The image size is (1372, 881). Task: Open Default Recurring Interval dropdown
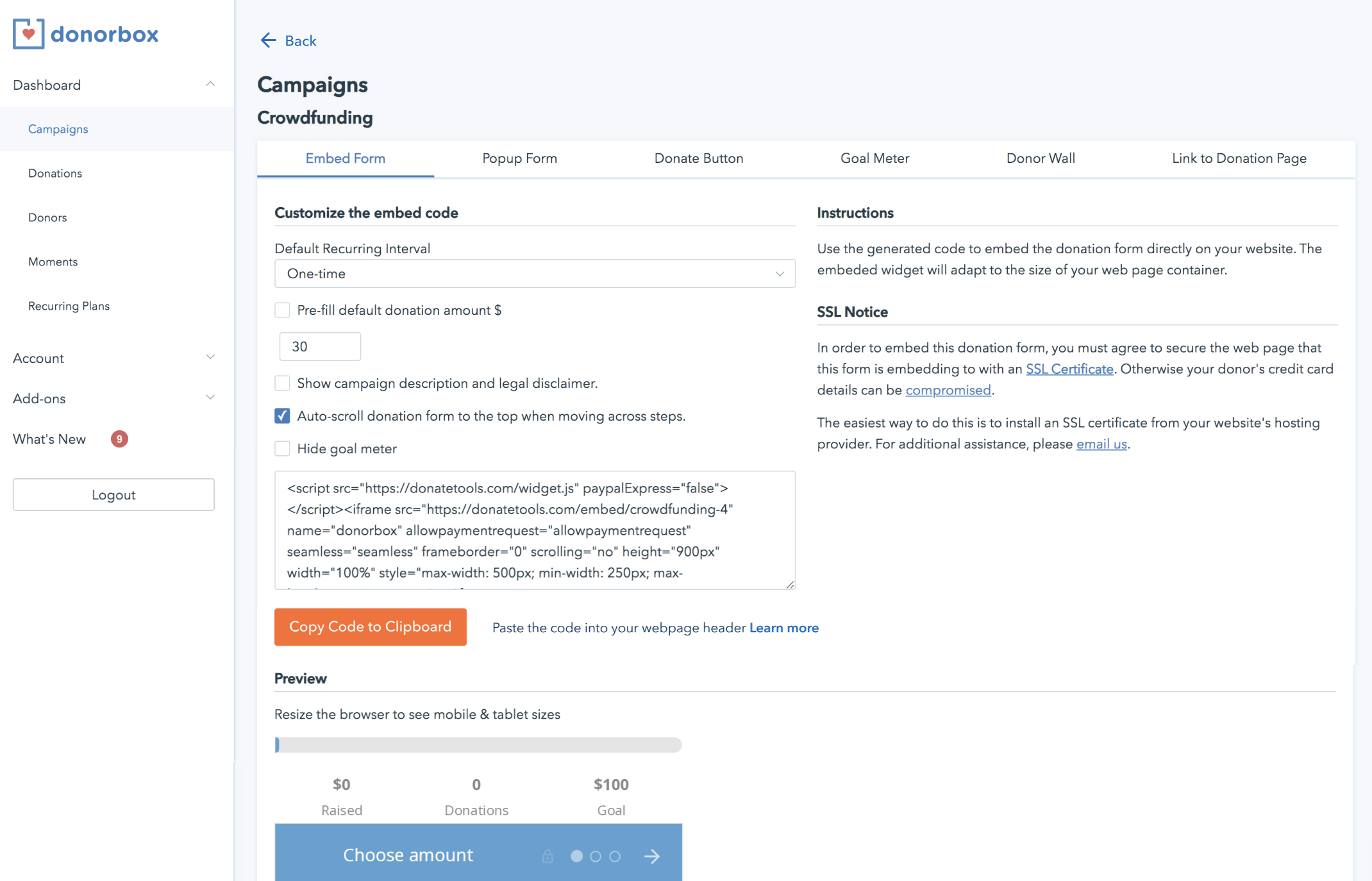pos(535,274)
